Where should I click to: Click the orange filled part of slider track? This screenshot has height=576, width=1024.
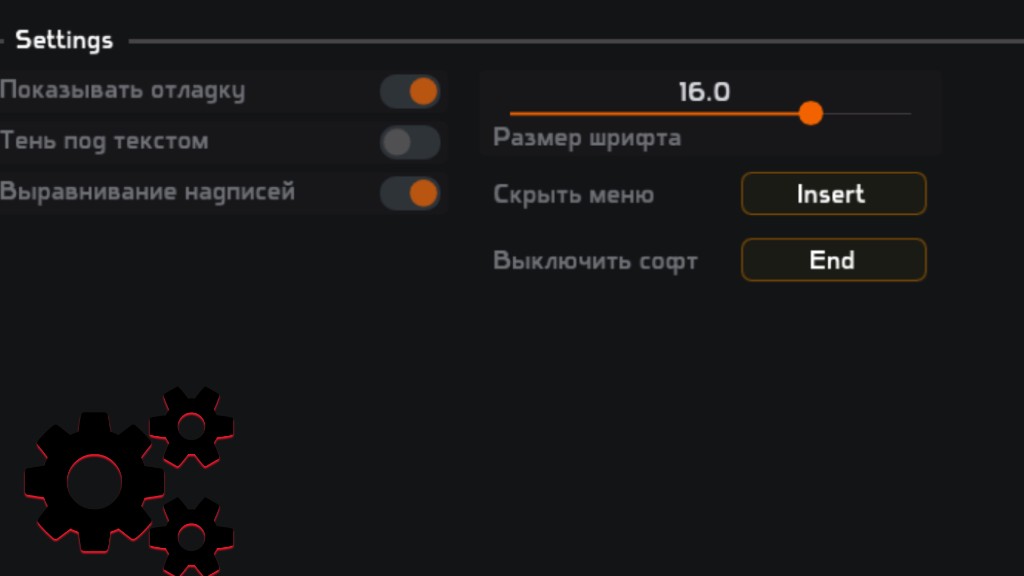[x=650, y=114]
